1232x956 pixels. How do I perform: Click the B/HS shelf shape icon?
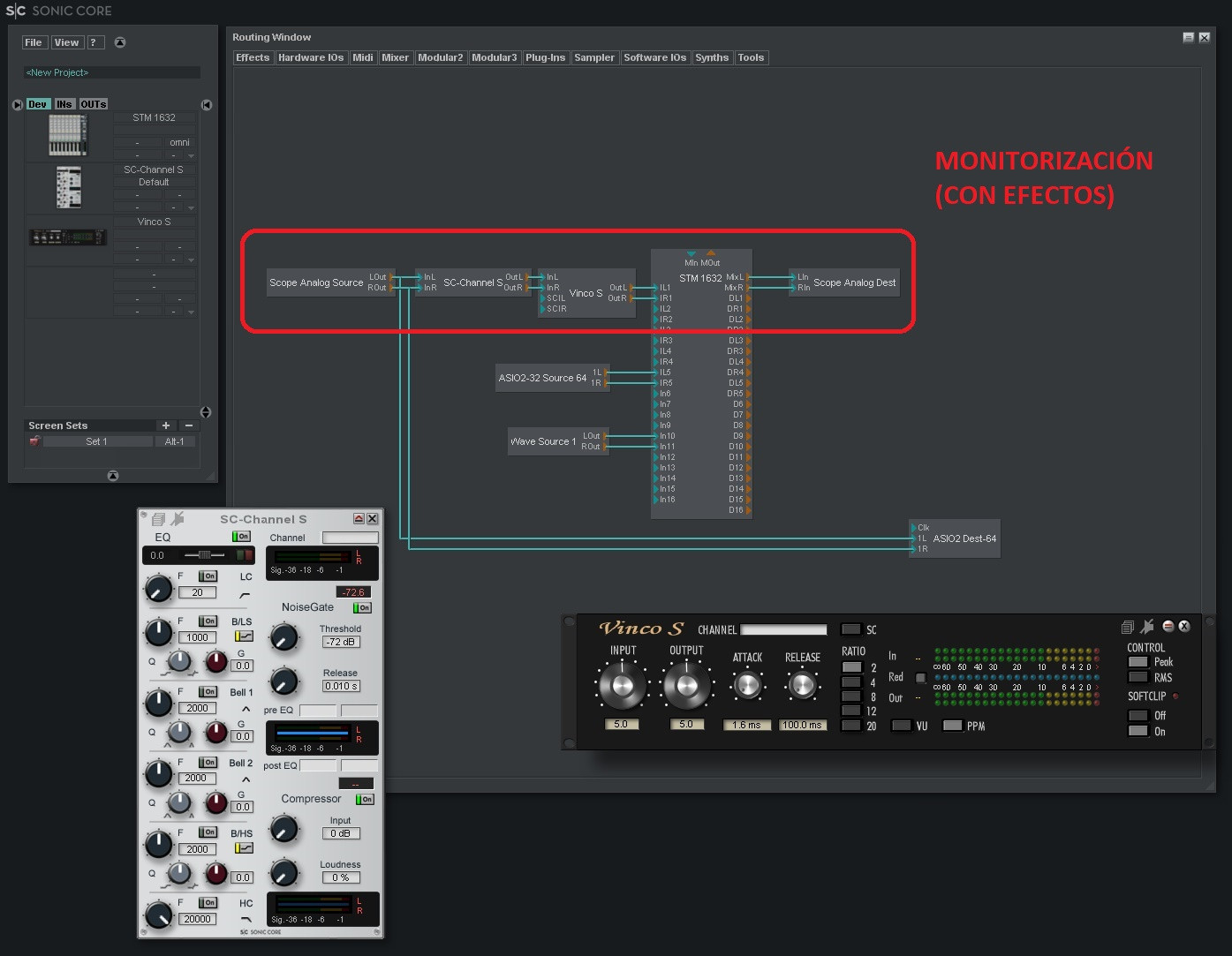244,847
